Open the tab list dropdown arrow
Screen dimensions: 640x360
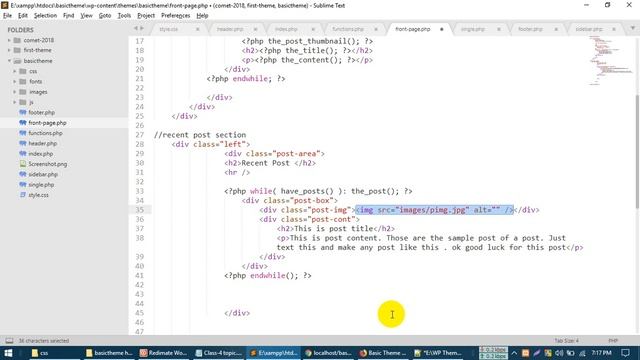pyautogui.click(x=633, y=28)
